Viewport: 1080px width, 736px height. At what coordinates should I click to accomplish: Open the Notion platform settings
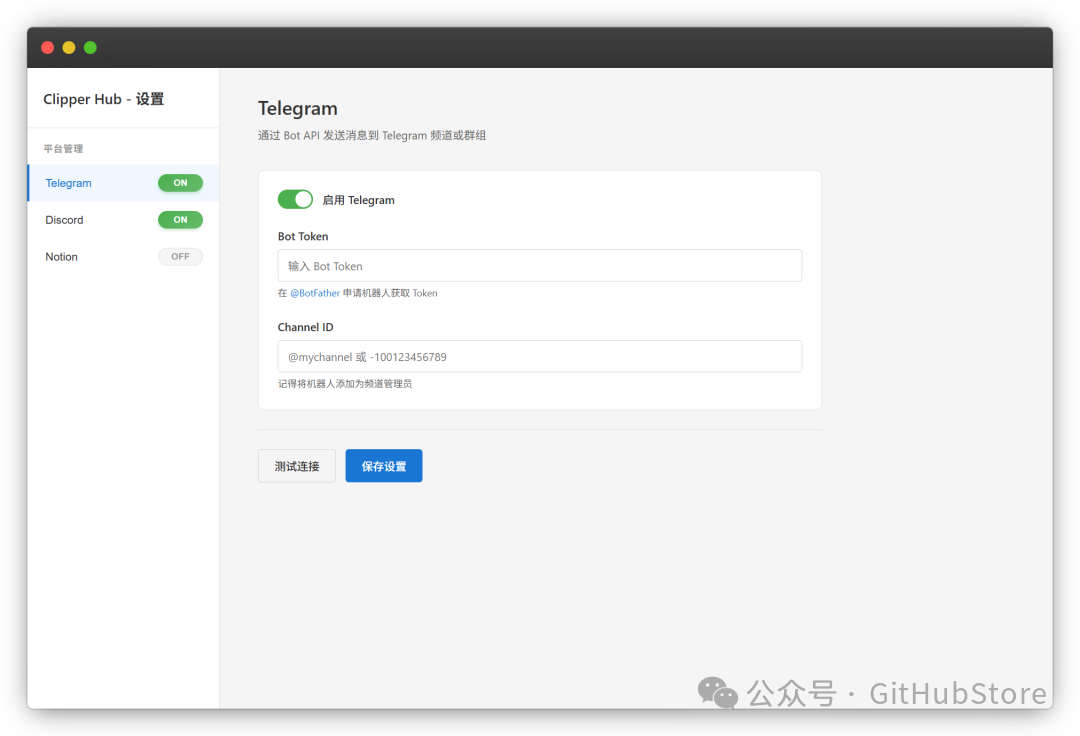[x=123, y=257]
